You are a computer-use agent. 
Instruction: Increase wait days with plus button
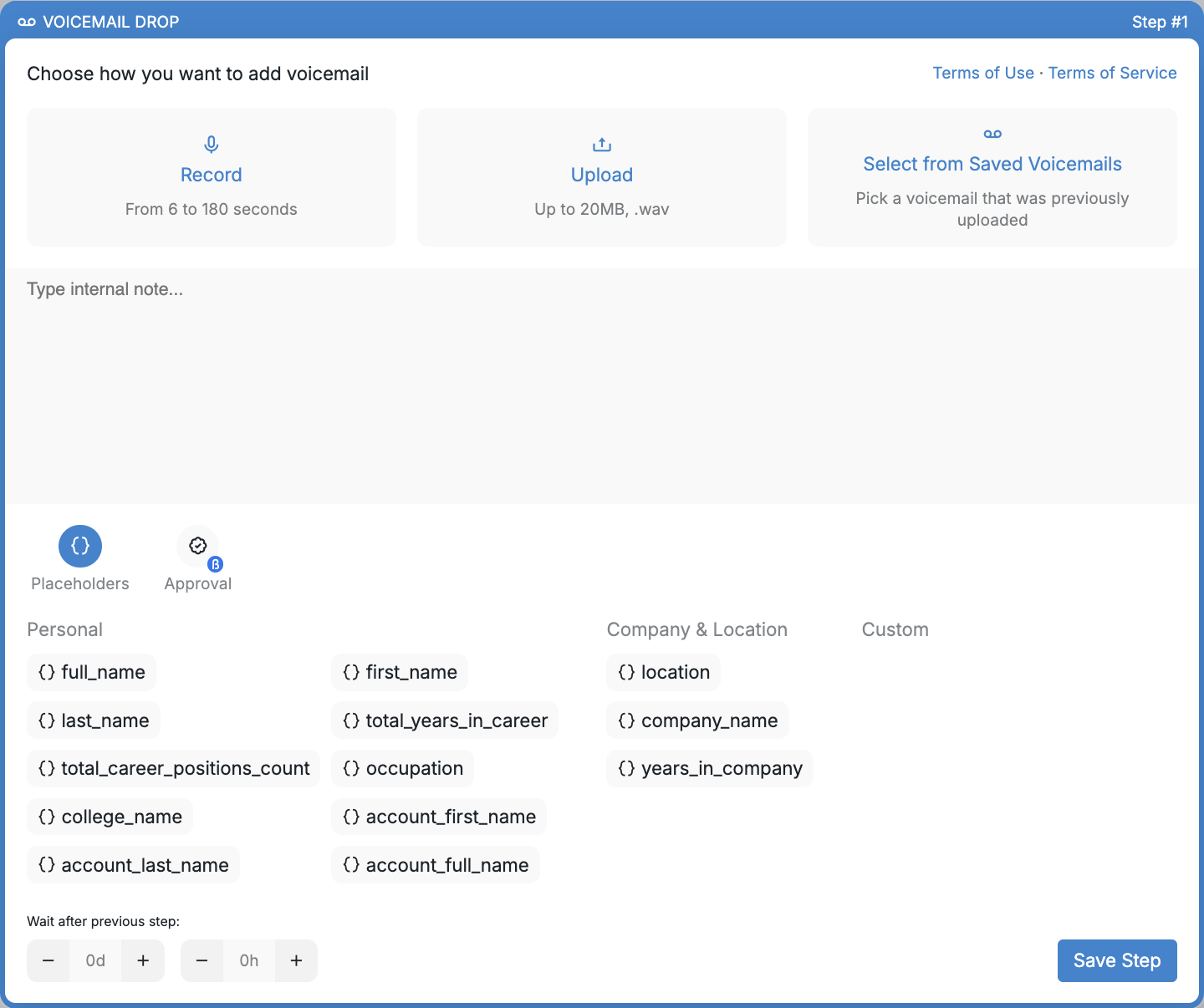(x=143, y=960)
